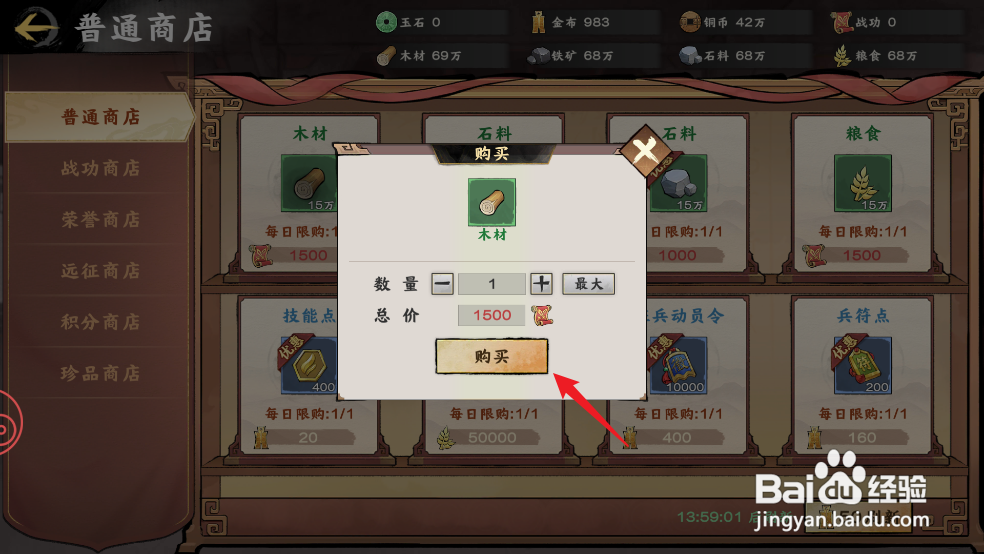Open the 战功商店 tab
Image resolution: width=984 pixels, height=554 pixels.
point(100,168)
